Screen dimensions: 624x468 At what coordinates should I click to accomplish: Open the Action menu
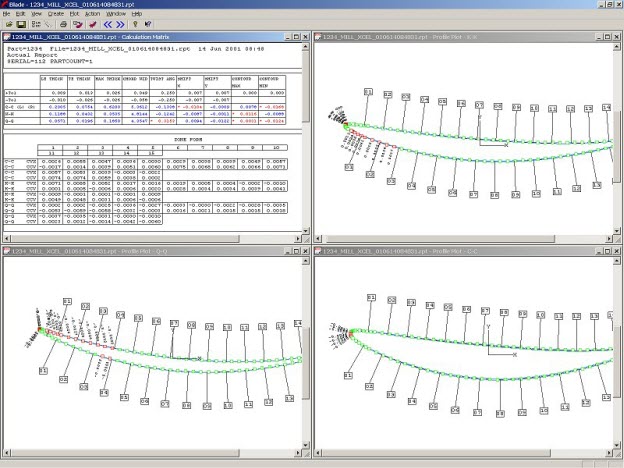(x=92, y=14)
